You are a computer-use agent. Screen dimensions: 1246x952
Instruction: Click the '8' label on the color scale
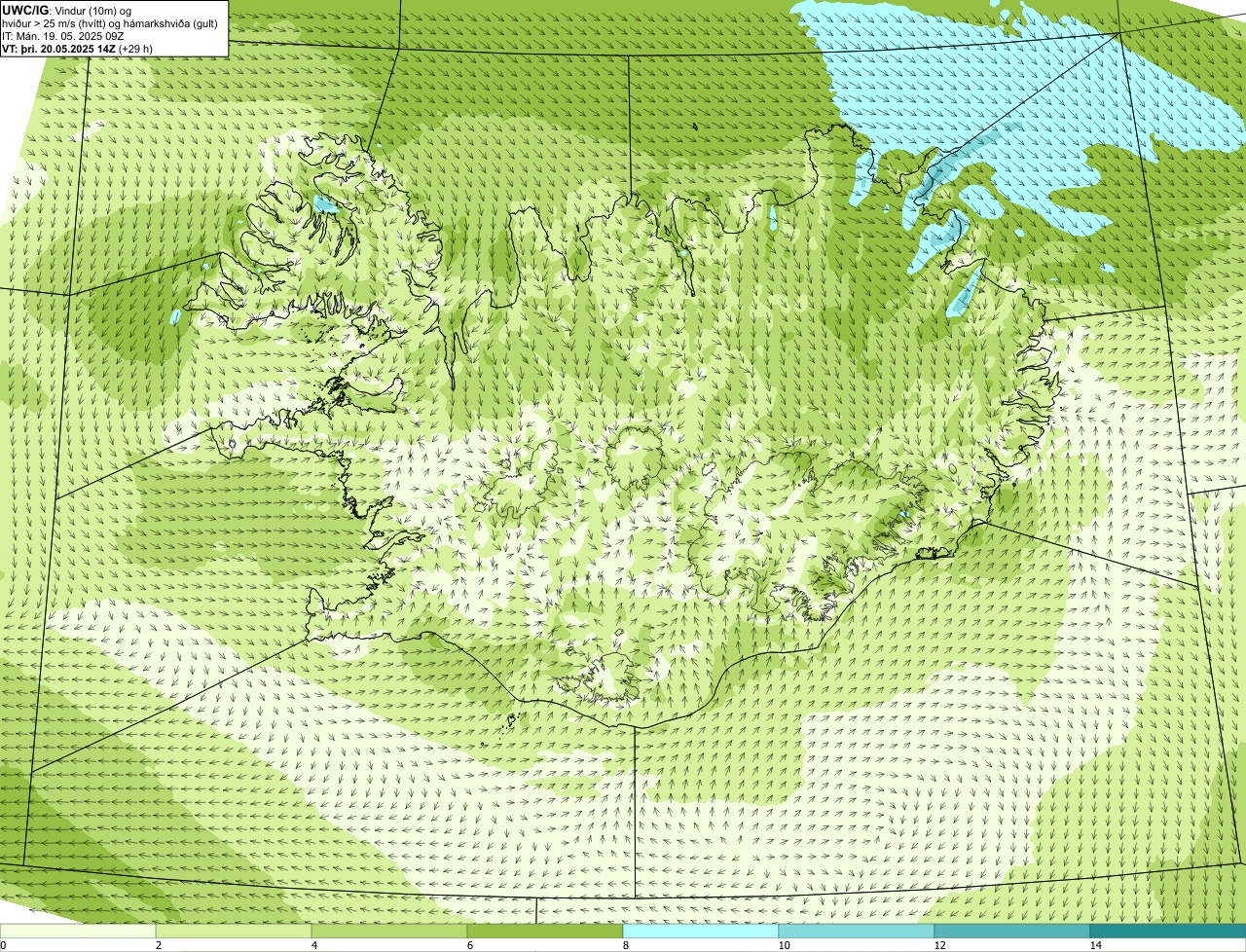(x=625, y=945)
